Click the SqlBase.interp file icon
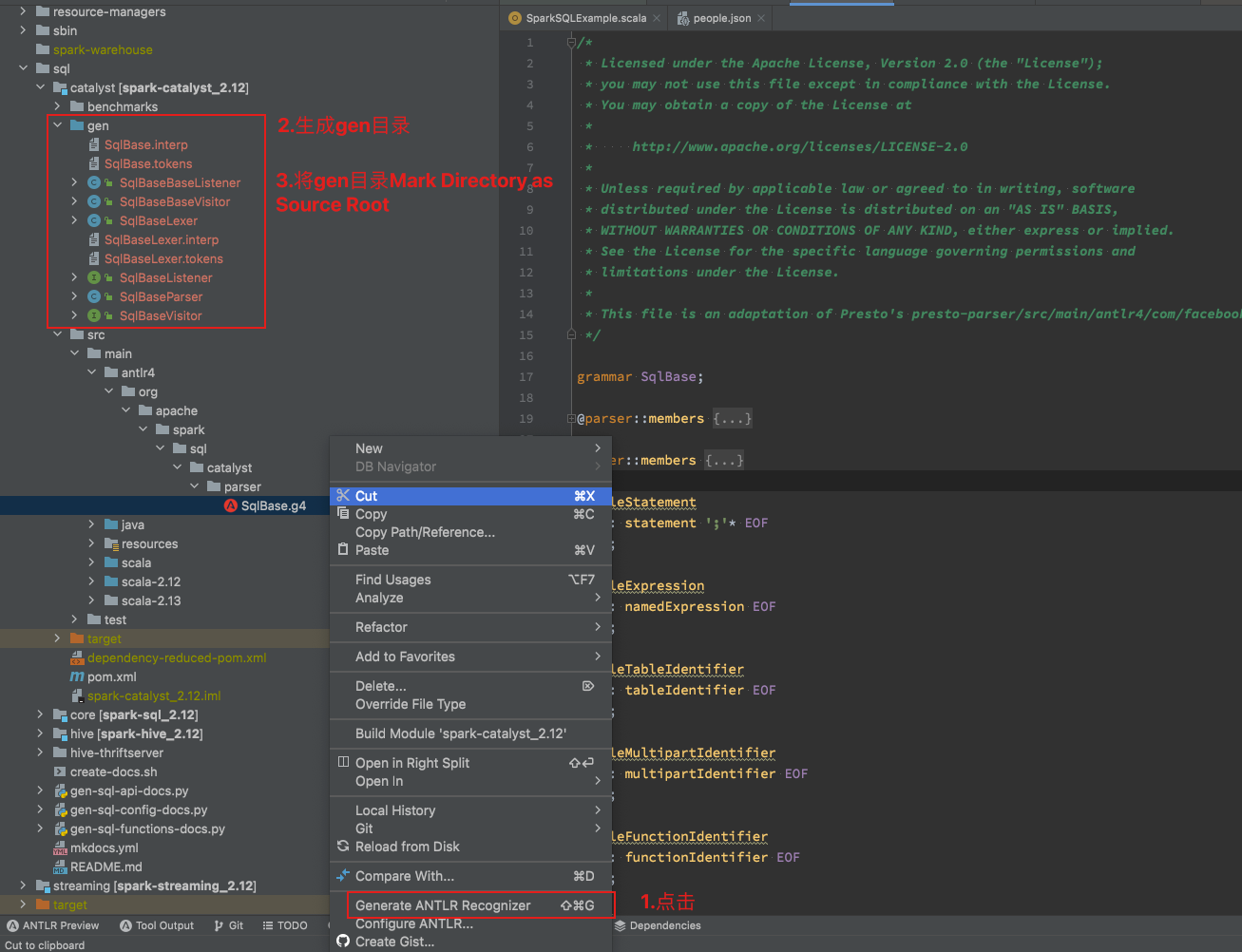This screenshot has width=1242, height=952. pos(94,144)
